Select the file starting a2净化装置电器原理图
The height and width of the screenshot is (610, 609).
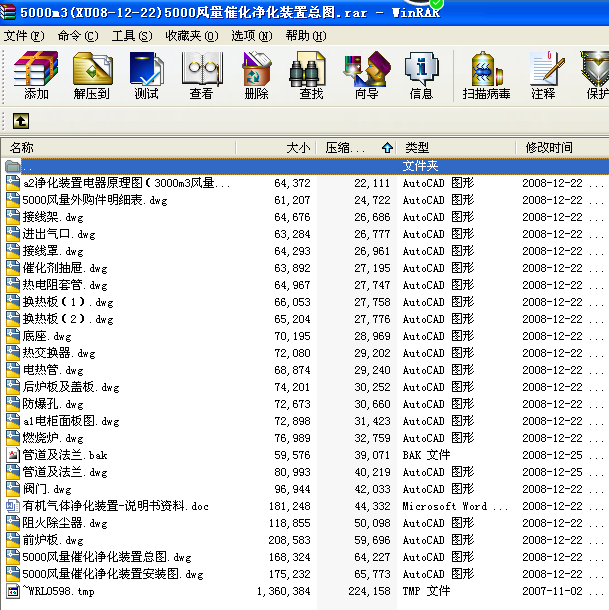[x=126, y=183]
